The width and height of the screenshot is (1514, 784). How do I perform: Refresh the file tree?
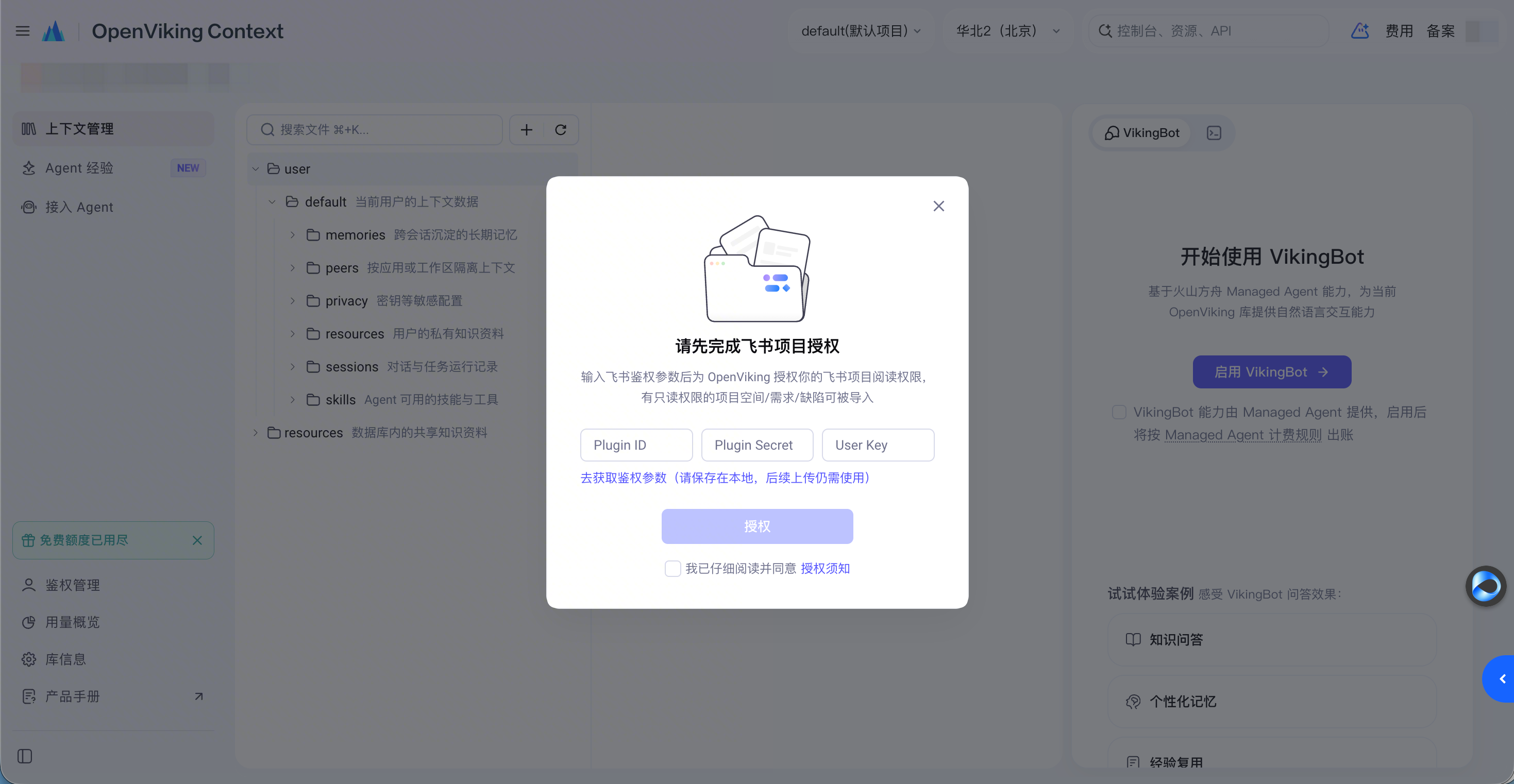[x=561, y=130]
